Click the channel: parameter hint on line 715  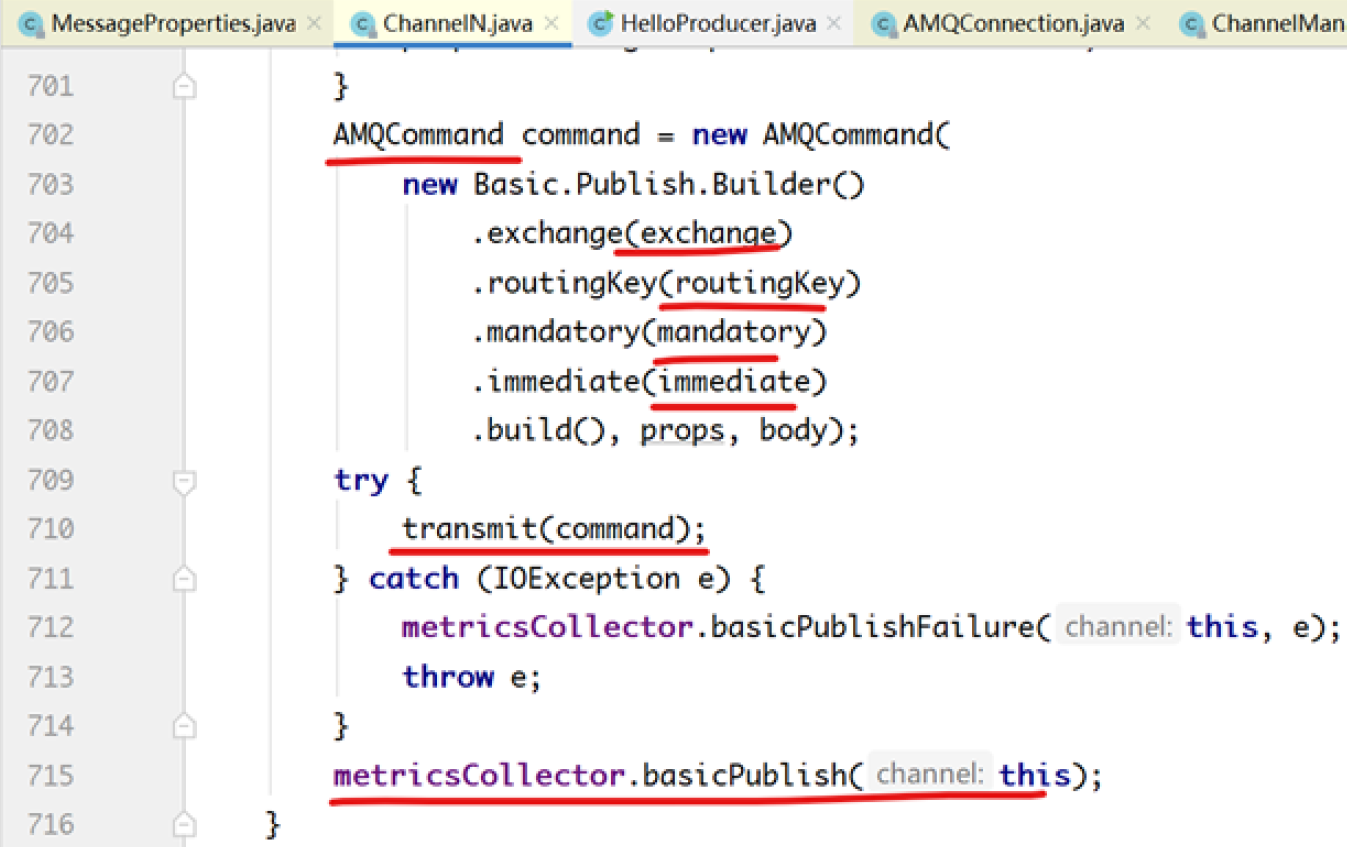click(x=929, y=774)
